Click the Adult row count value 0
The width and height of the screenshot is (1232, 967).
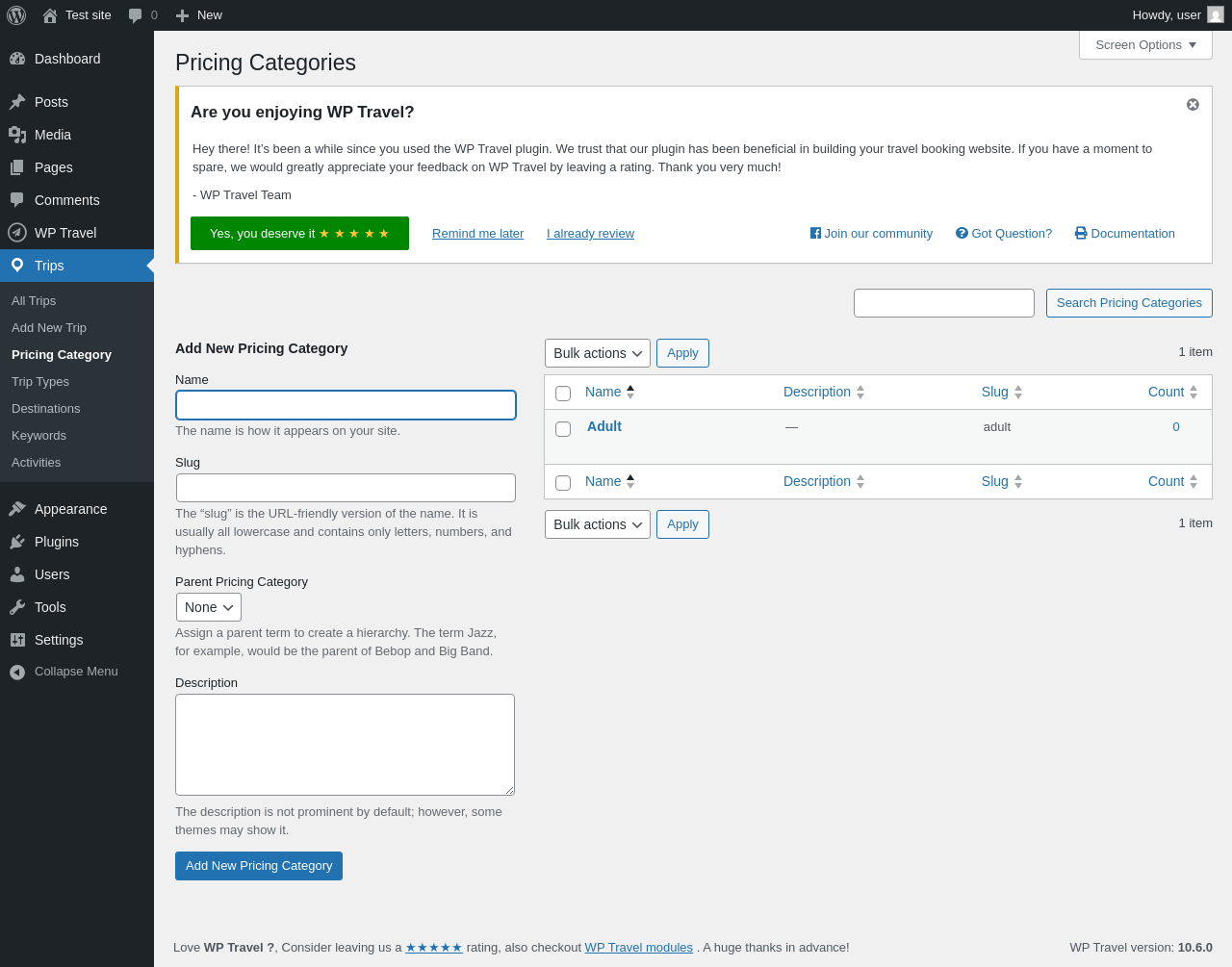tap(1176, 427)
